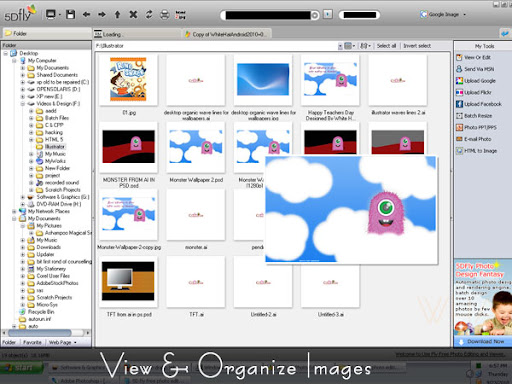Expand the Software & Graphics (G:) node
This screenshot has width=512, height=384.
coord(23,197)
